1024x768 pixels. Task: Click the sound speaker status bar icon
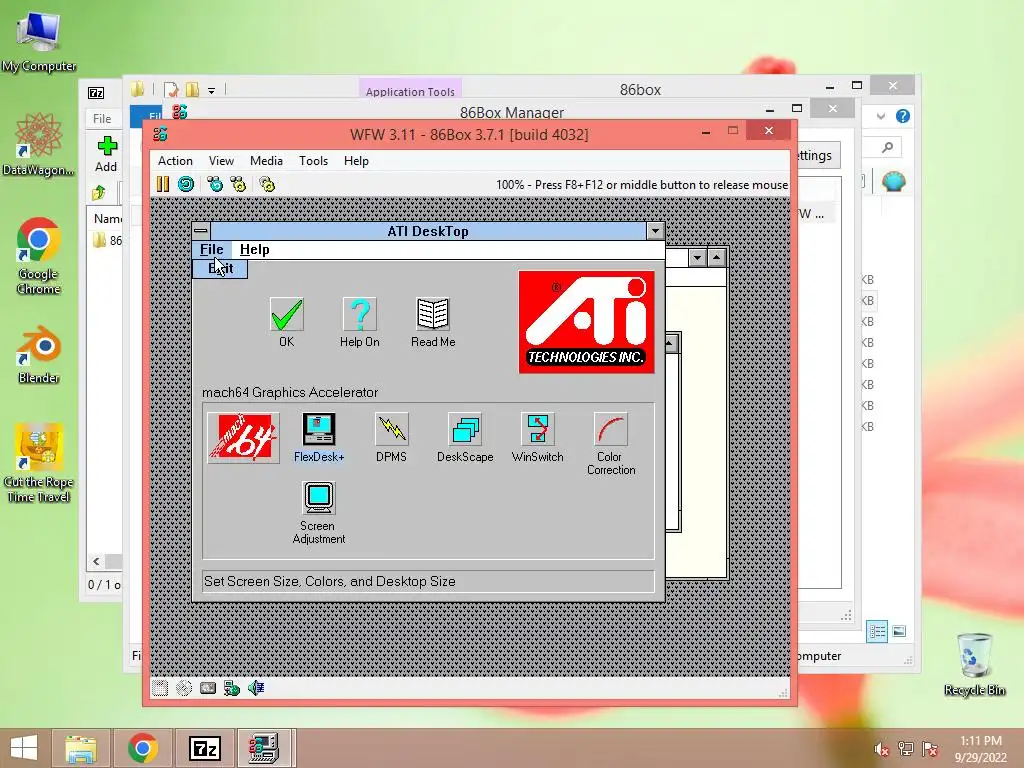pyautogui.click(x=256, y=688)
